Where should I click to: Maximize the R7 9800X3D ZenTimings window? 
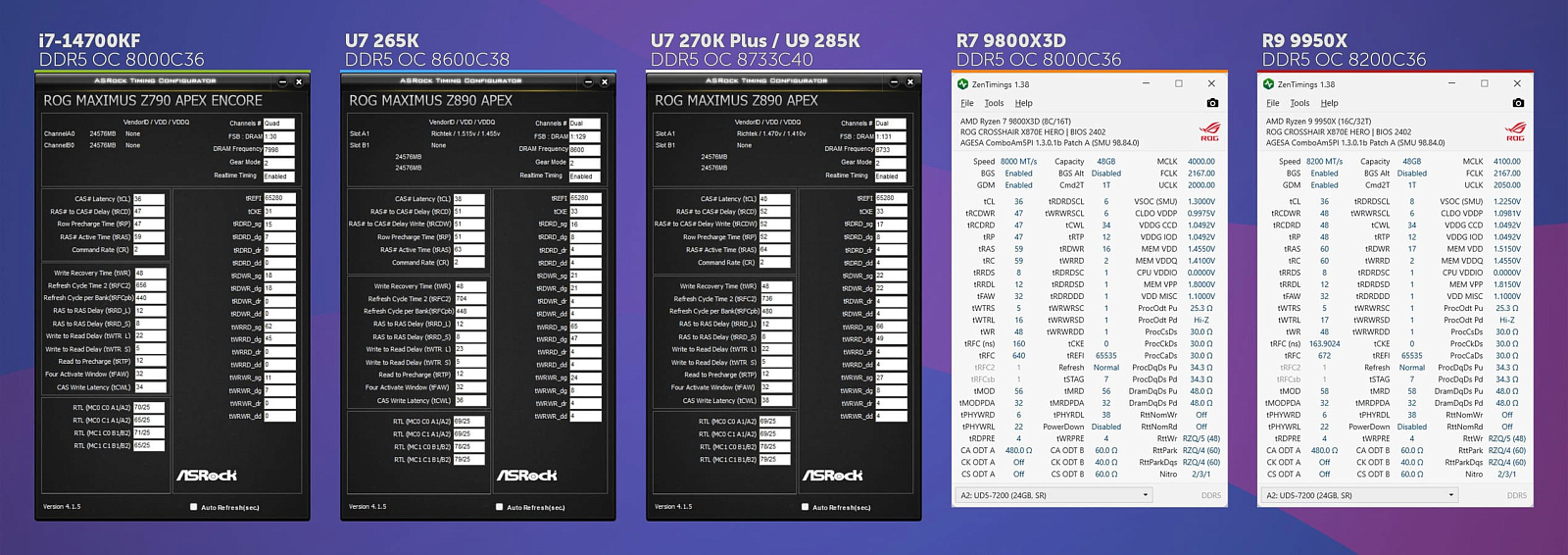pos(1179,84)
